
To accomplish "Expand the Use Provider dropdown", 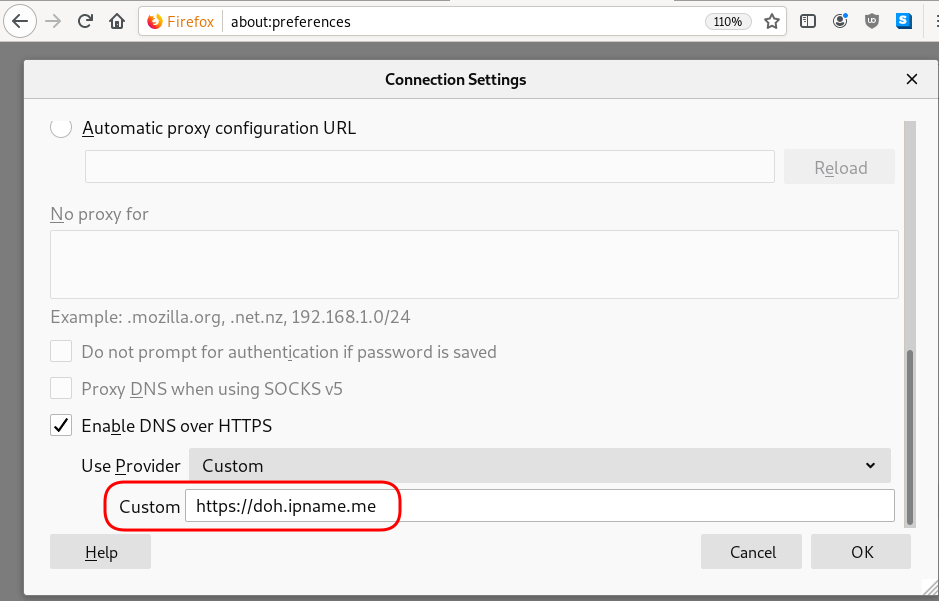I will point(539,466).
